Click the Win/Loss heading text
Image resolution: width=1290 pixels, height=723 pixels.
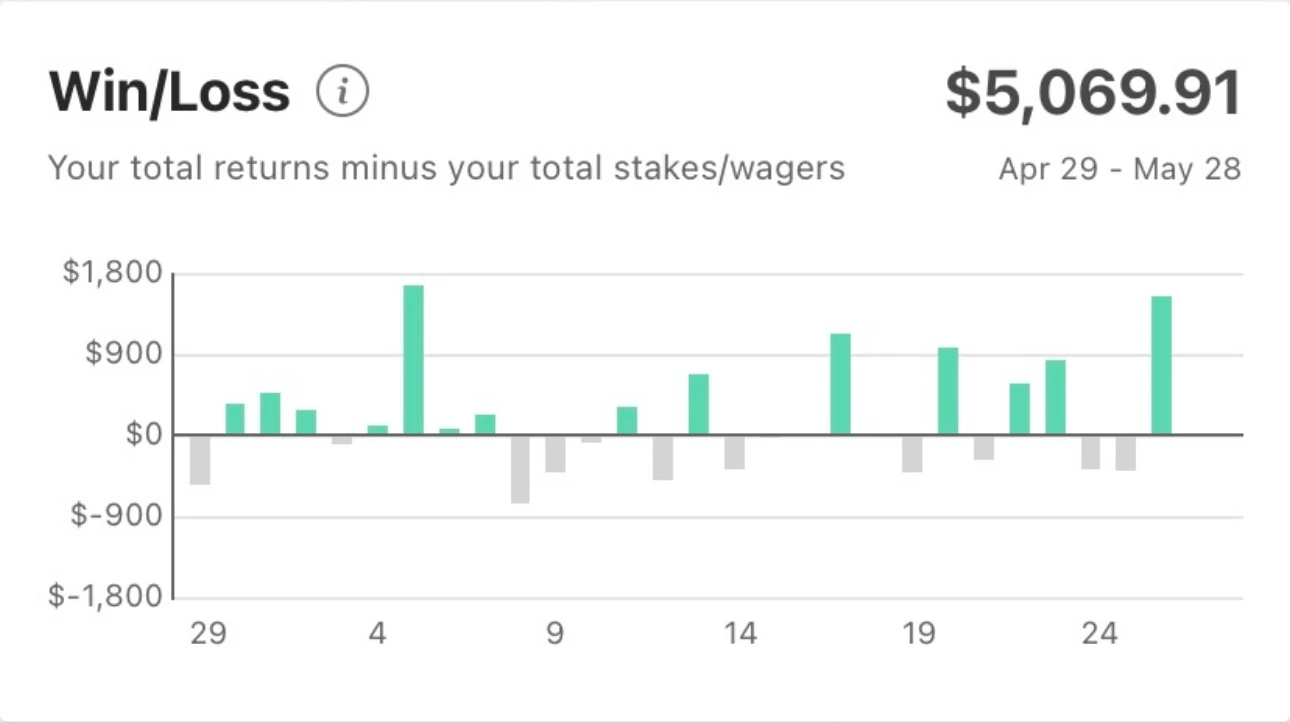point(169,93)
